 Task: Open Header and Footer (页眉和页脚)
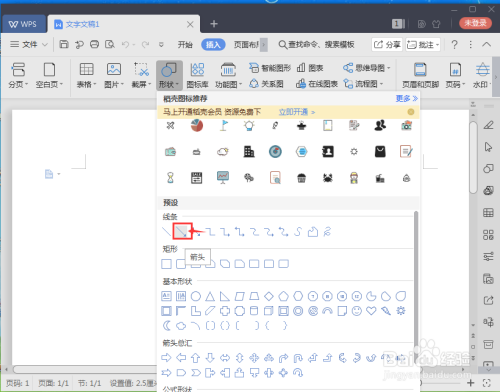click(x=420, y=75)
